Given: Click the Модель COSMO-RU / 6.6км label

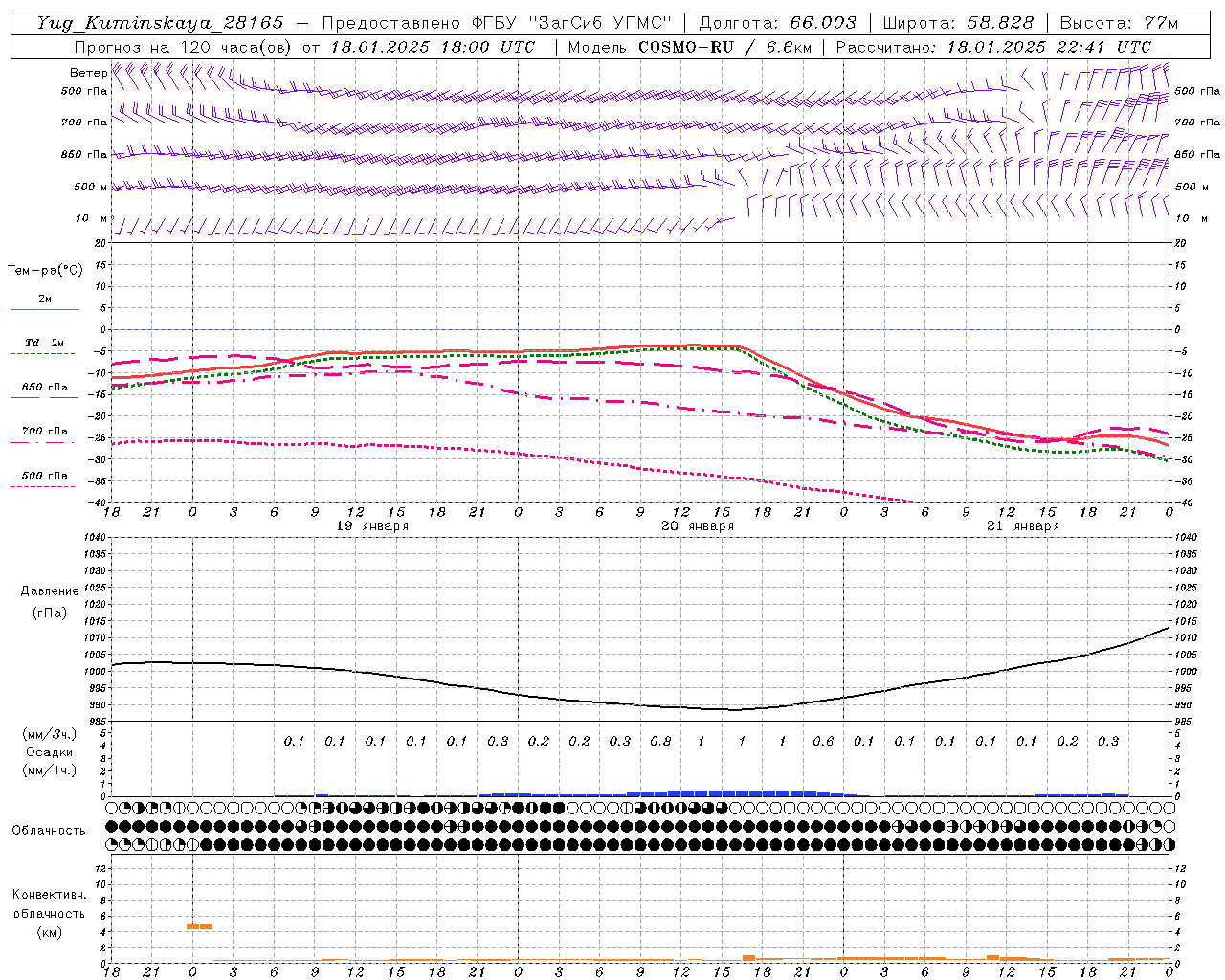Looking at the screenshot, I should 689,47.
